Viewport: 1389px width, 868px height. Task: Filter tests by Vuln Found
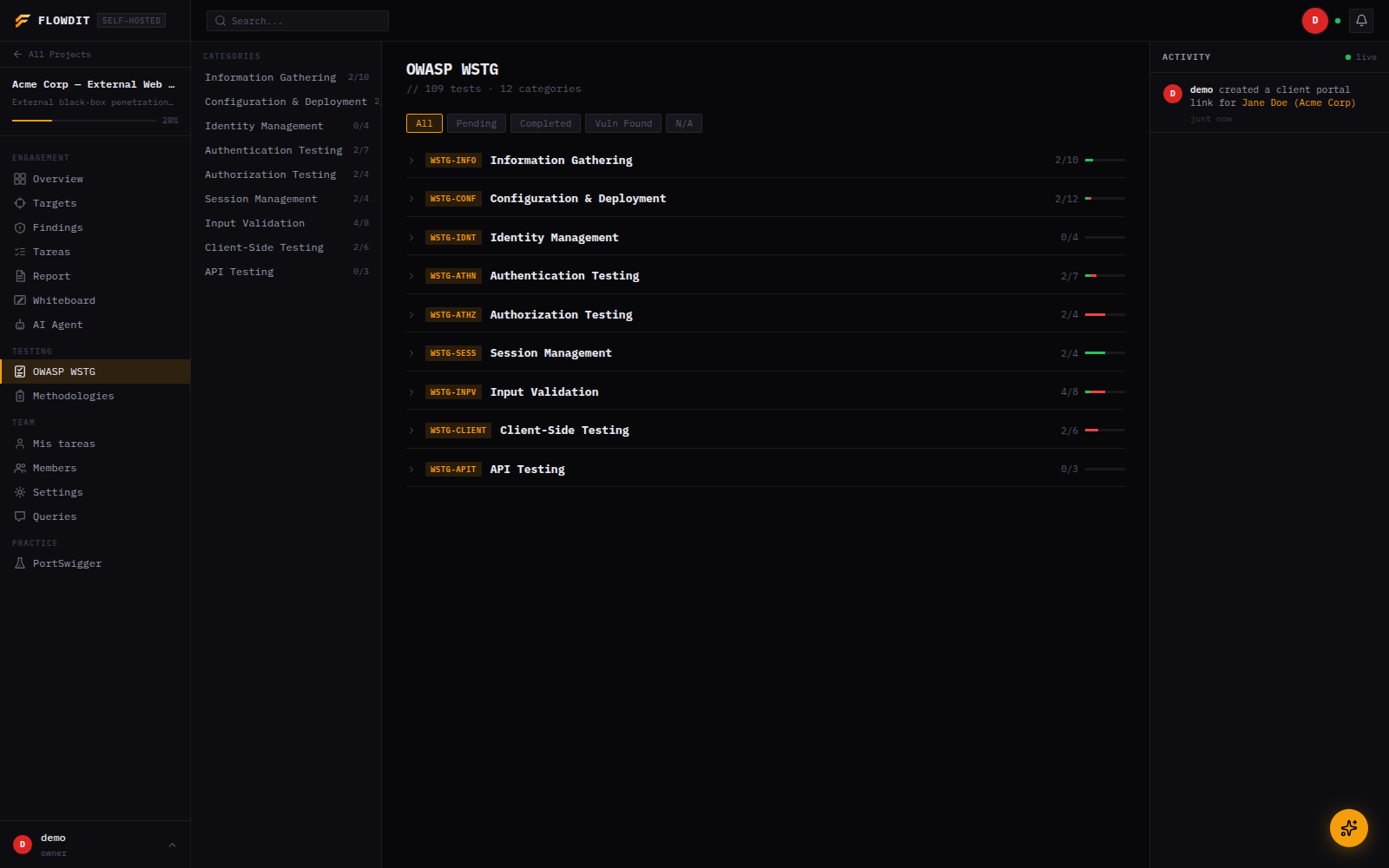tap(623, 123)
